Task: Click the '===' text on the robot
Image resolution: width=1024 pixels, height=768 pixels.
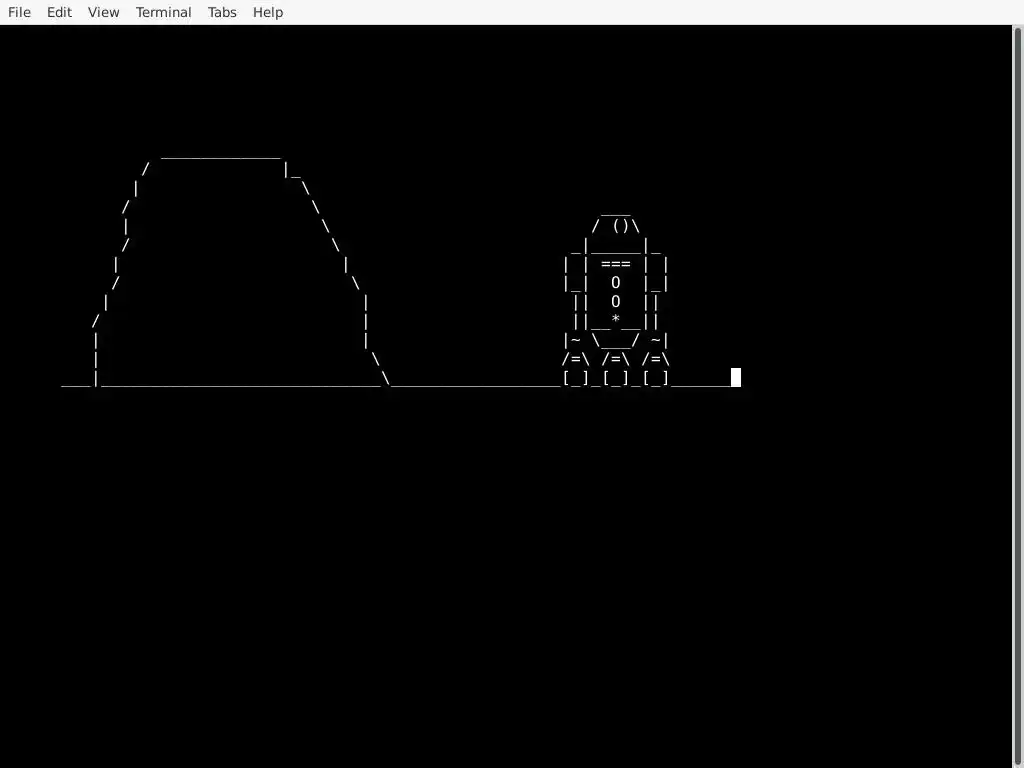Action: [616, 264]
